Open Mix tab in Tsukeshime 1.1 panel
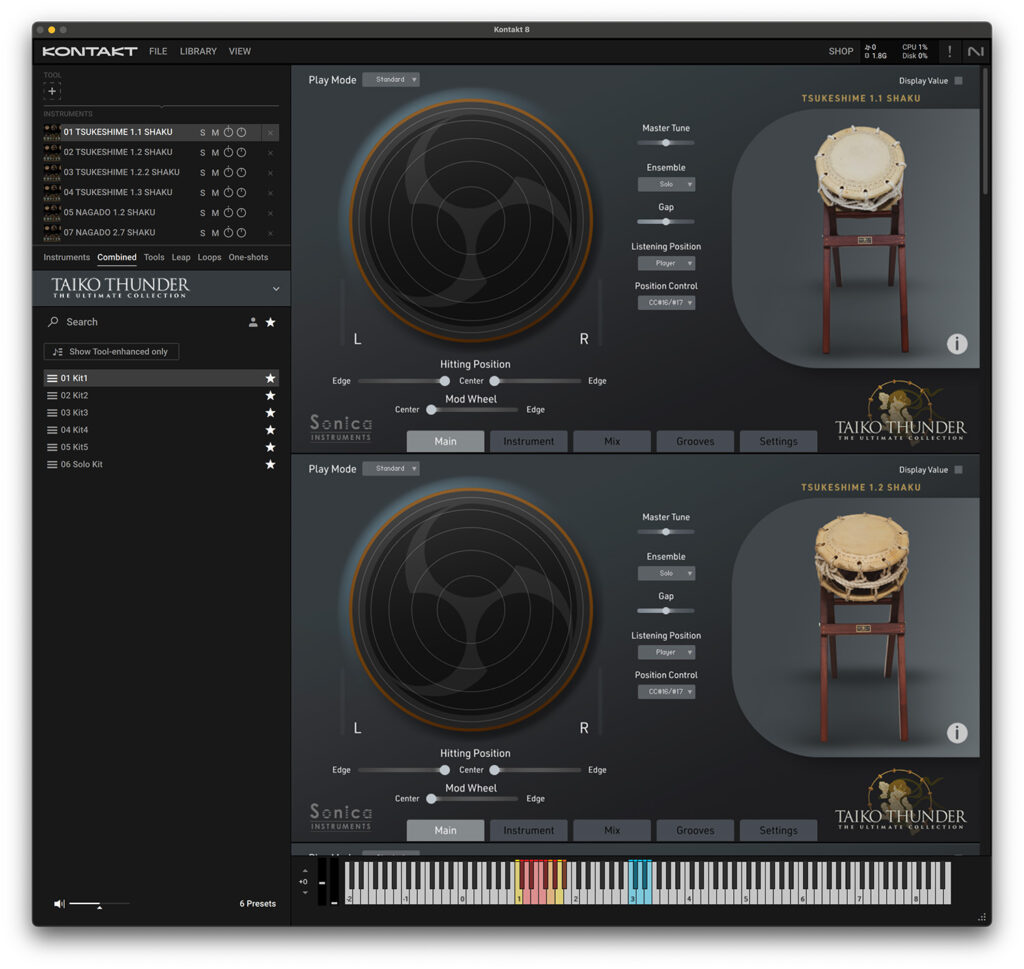1024x969 pixels. click(x=612, y=441)
